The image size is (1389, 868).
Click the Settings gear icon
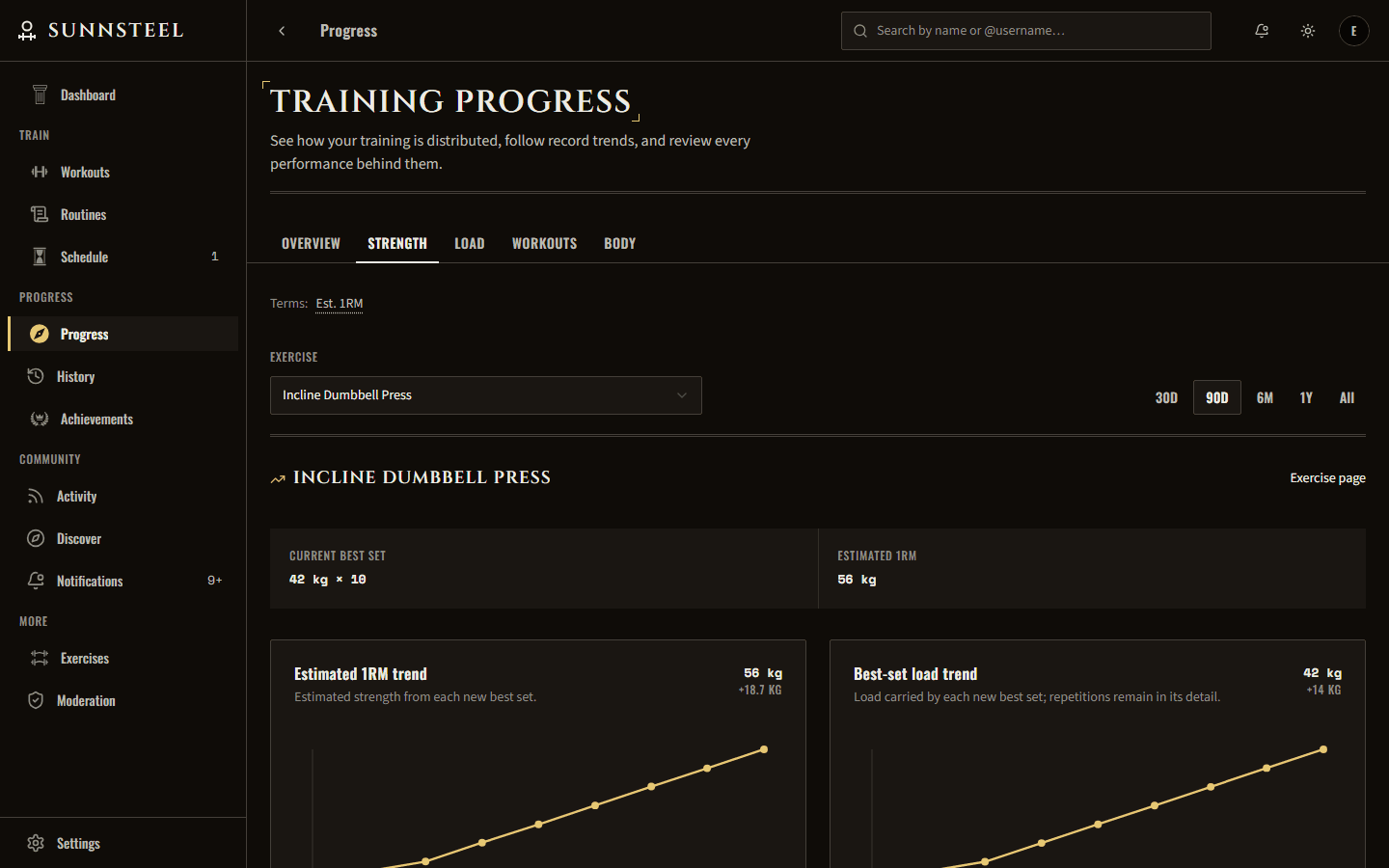click(36, 843)
